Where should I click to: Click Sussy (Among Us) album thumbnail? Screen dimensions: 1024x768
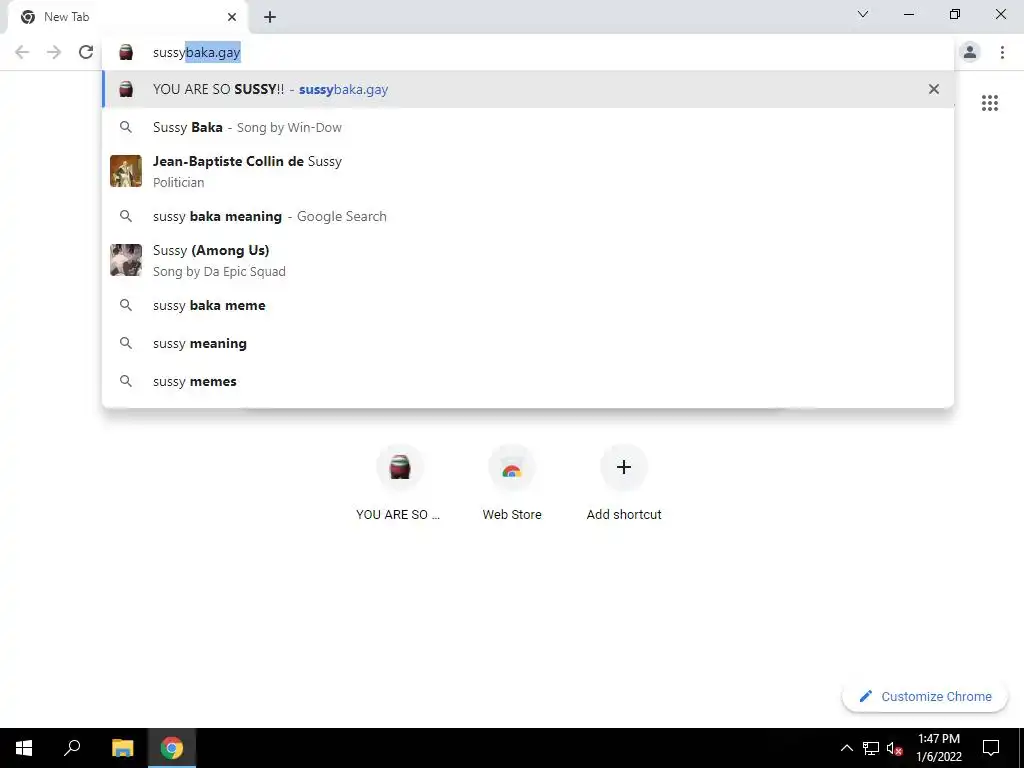pos(126,260)
